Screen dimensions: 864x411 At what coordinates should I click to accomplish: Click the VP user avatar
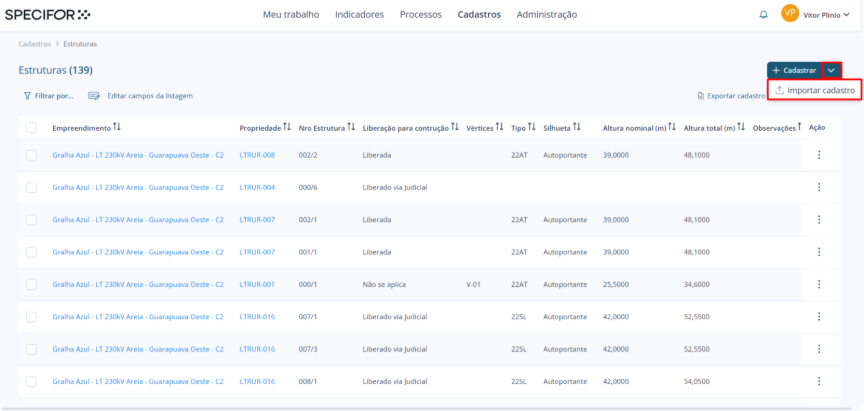(x=790, y=14)
